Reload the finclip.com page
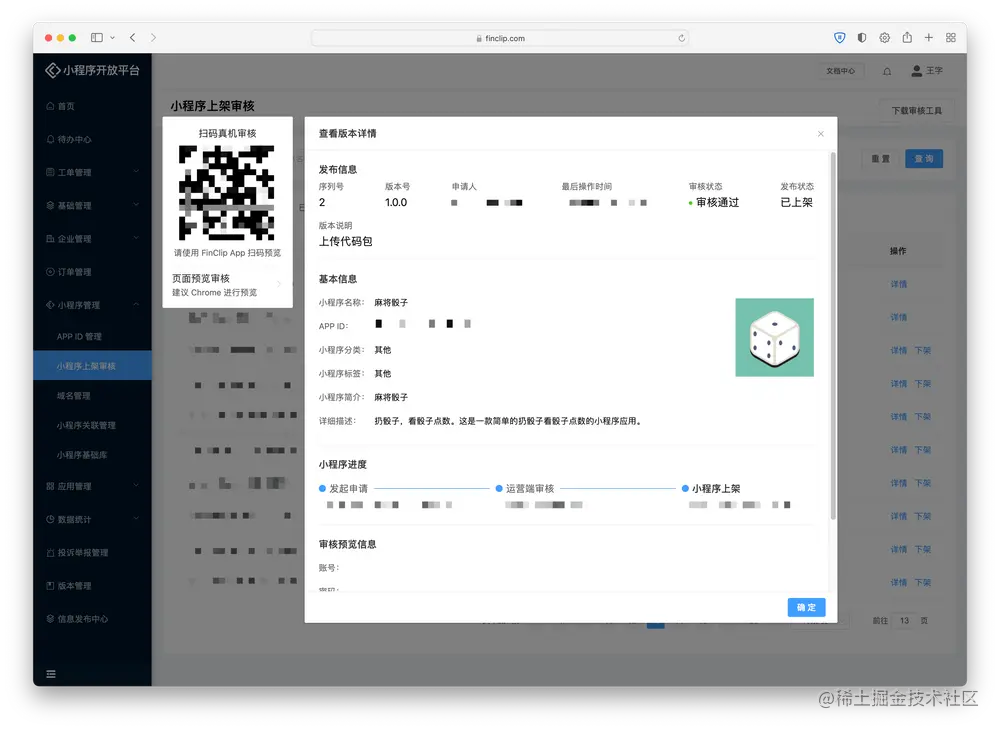Screen dimensions: 1000x730 coord(682,37)
